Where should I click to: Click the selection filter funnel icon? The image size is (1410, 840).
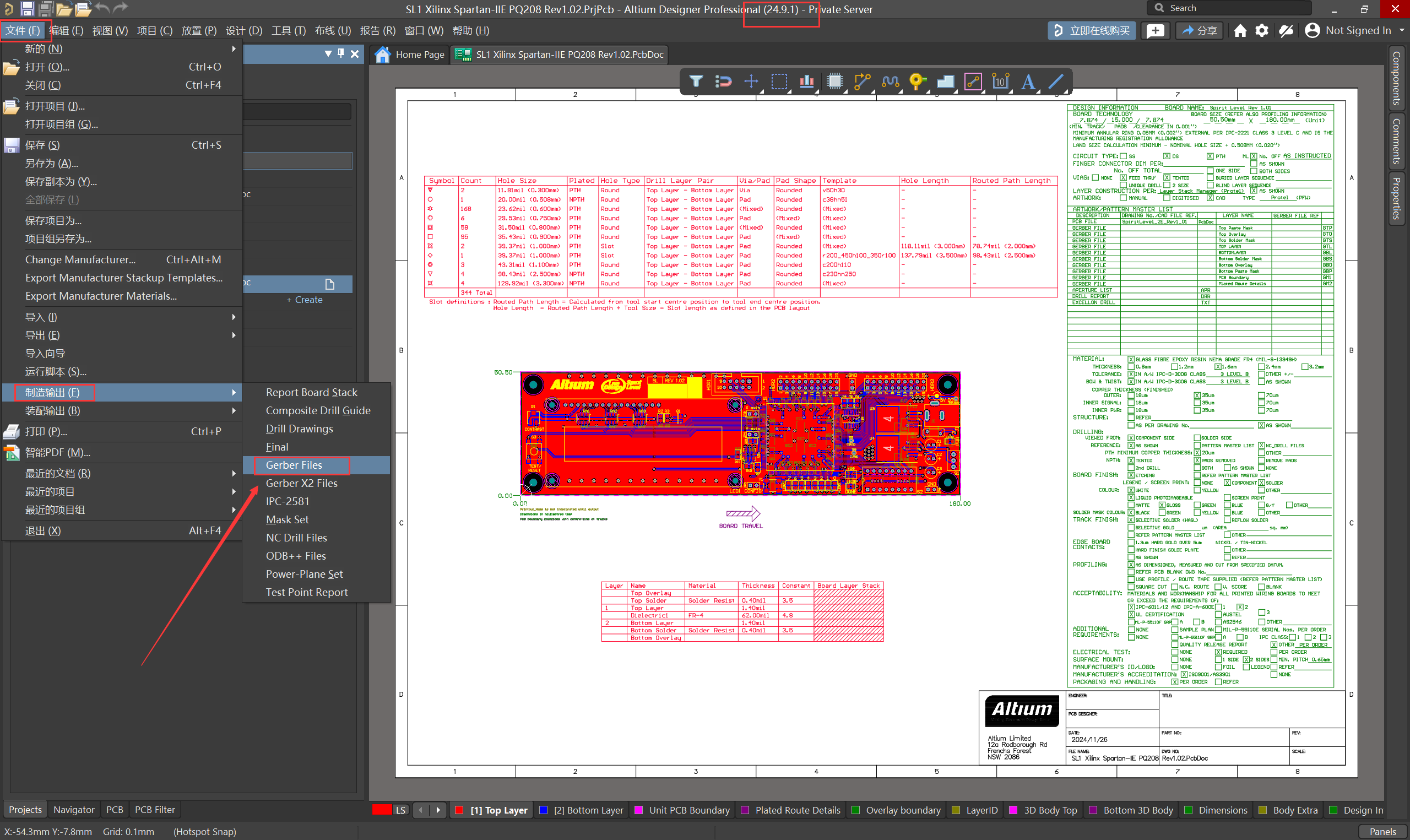tap(696, 82)
